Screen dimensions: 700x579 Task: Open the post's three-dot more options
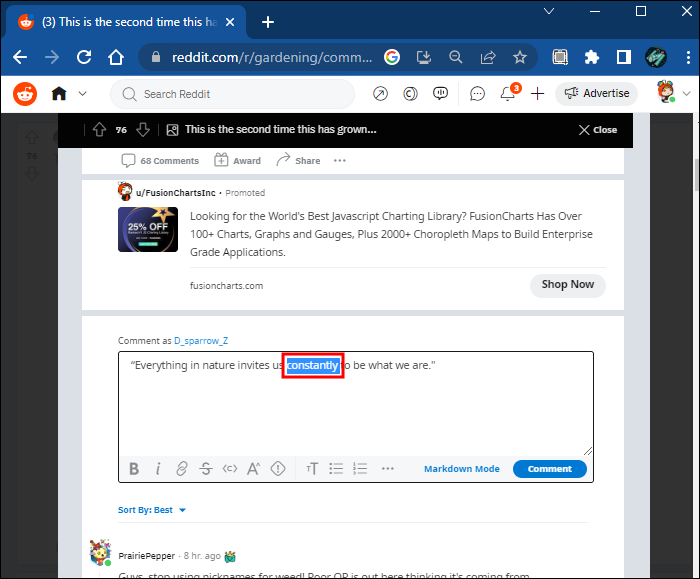click(340, 161)
